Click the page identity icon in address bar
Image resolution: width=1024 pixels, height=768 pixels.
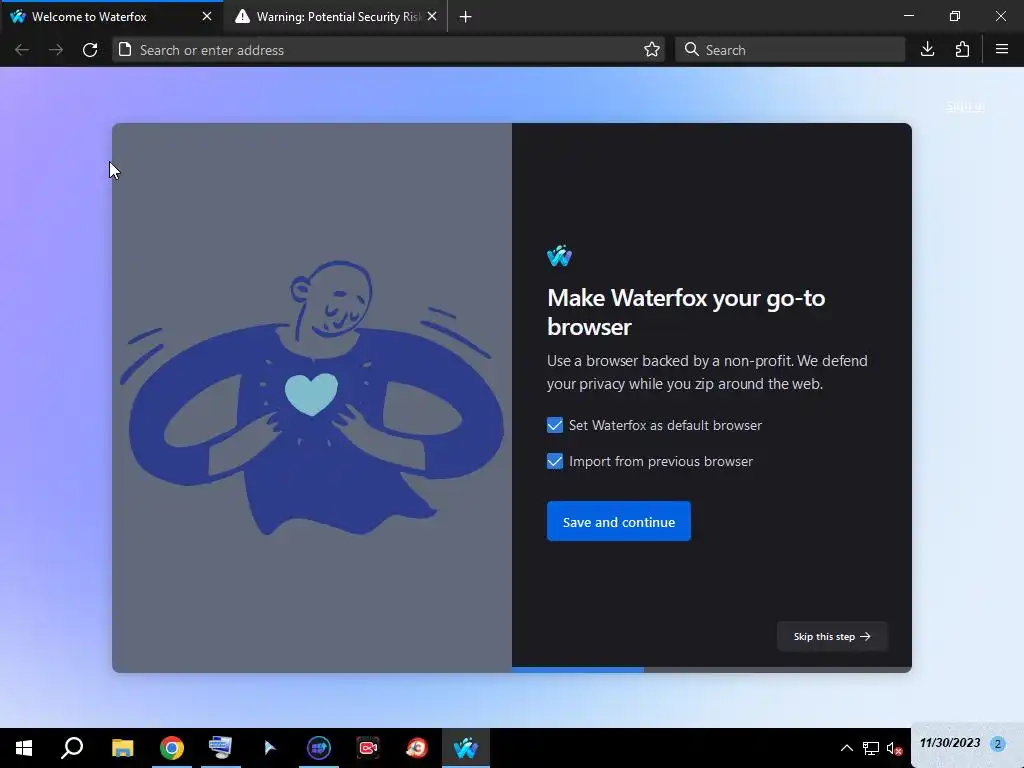tap(125, 50)
